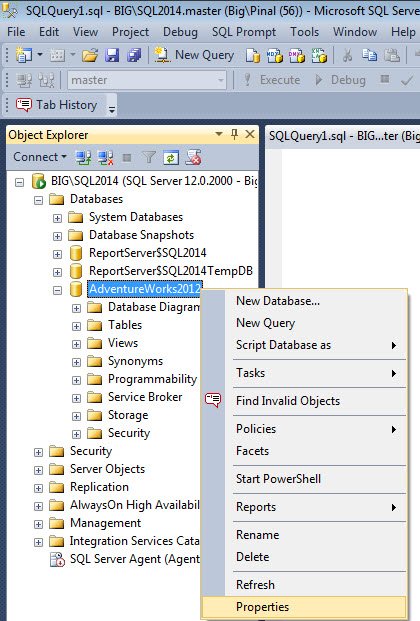The image size is (420, 621).
Task: Select the Management folder
Action: [x=105, y=523]
